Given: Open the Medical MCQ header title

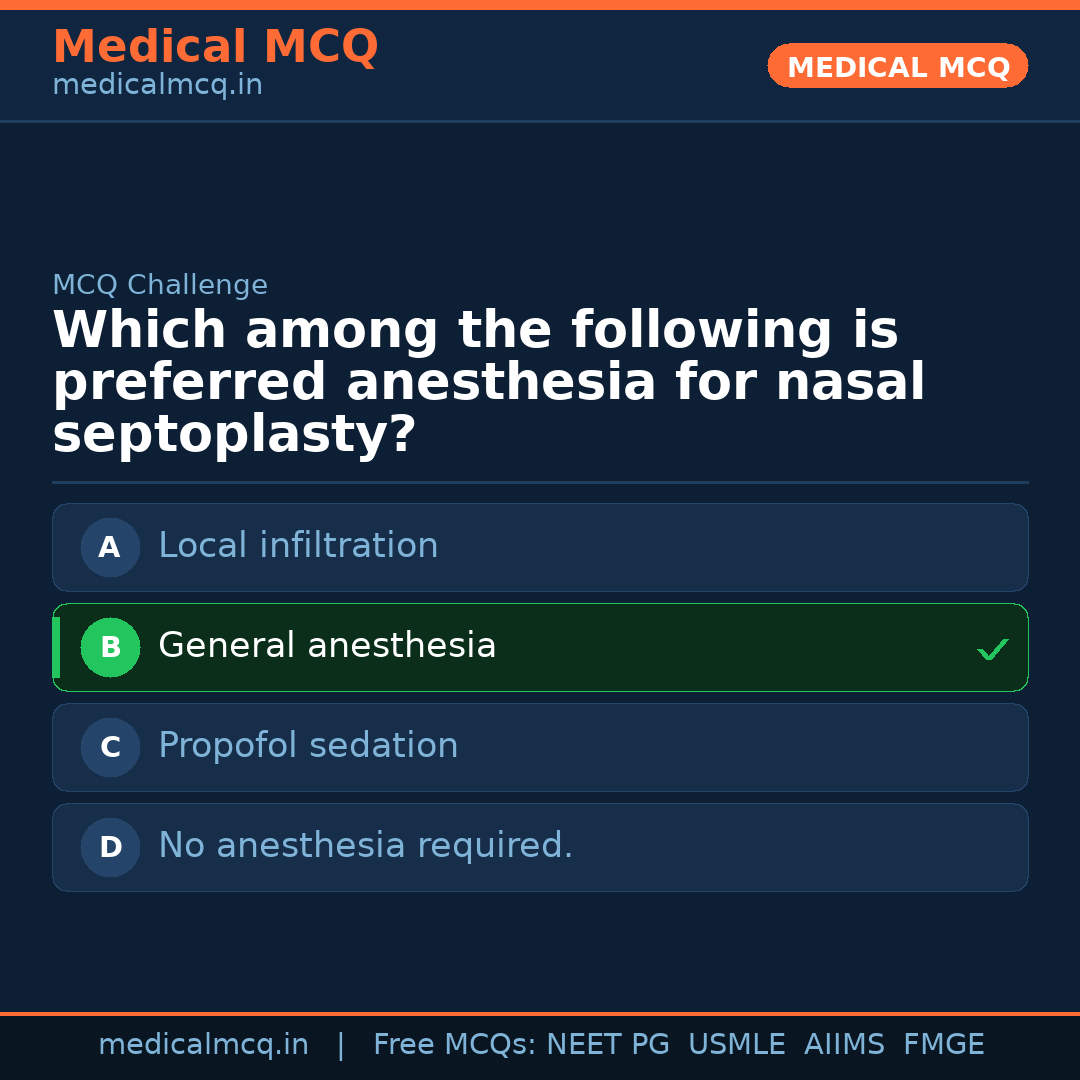Looking at the screenshot, I should pos(215,47).
